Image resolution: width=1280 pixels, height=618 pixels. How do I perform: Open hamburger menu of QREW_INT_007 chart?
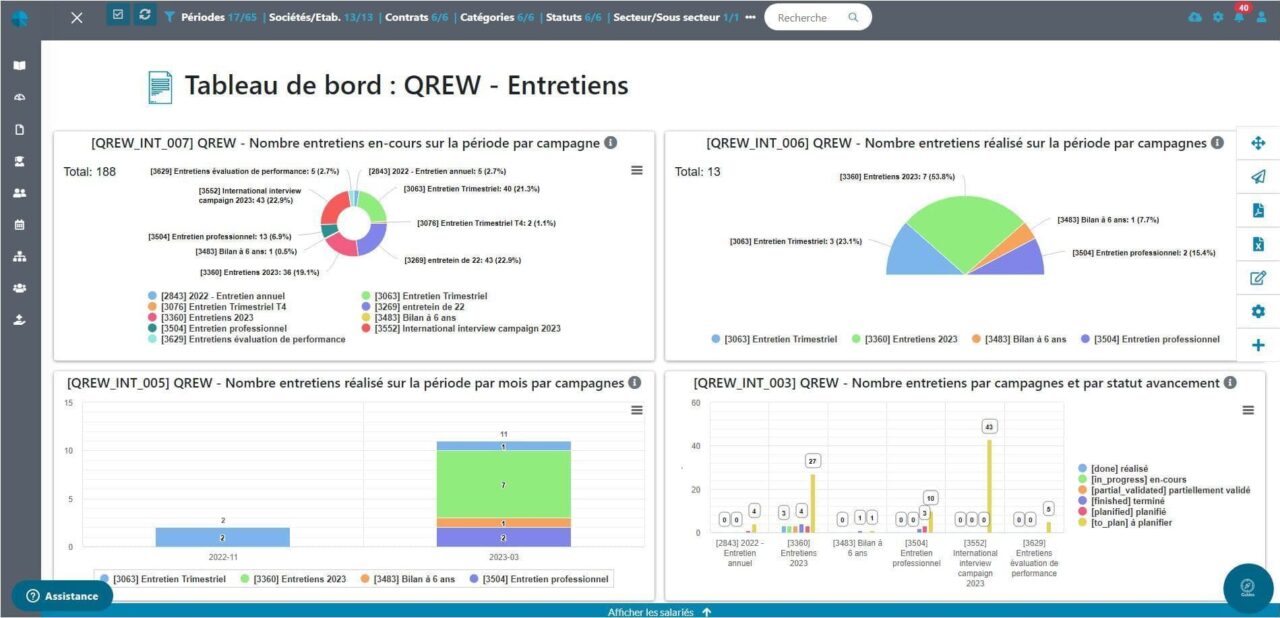tap(637, 171)
